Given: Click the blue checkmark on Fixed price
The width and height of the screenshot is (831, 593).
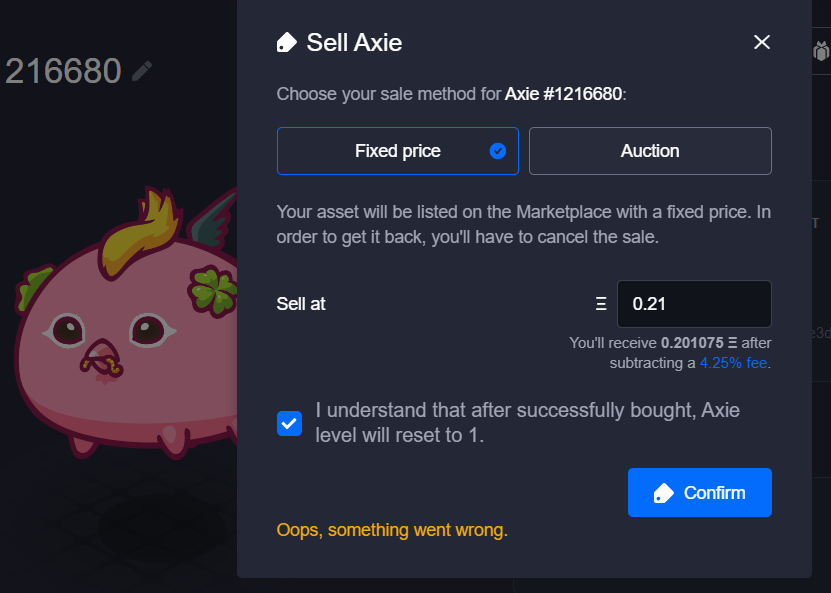Looking at the screenshot, I should (x=497, y=151).
